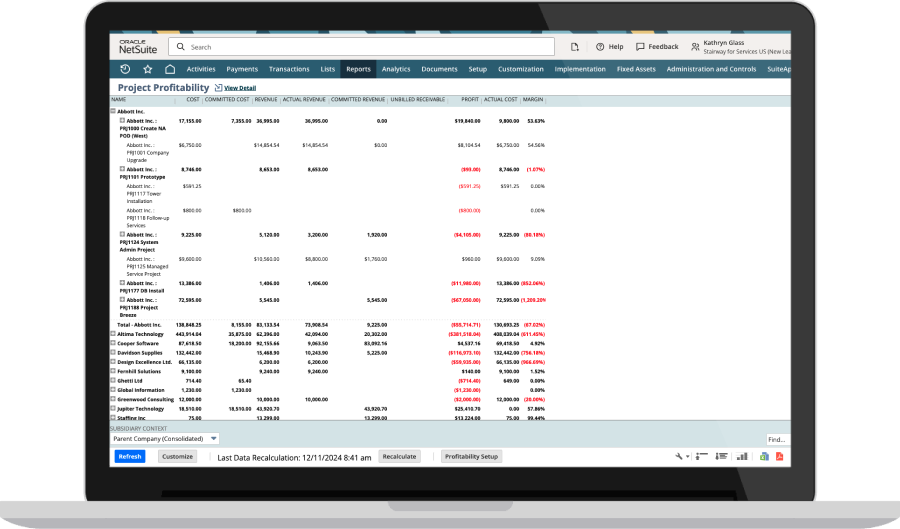Click the collapse all rows icon

pos(701,456)
